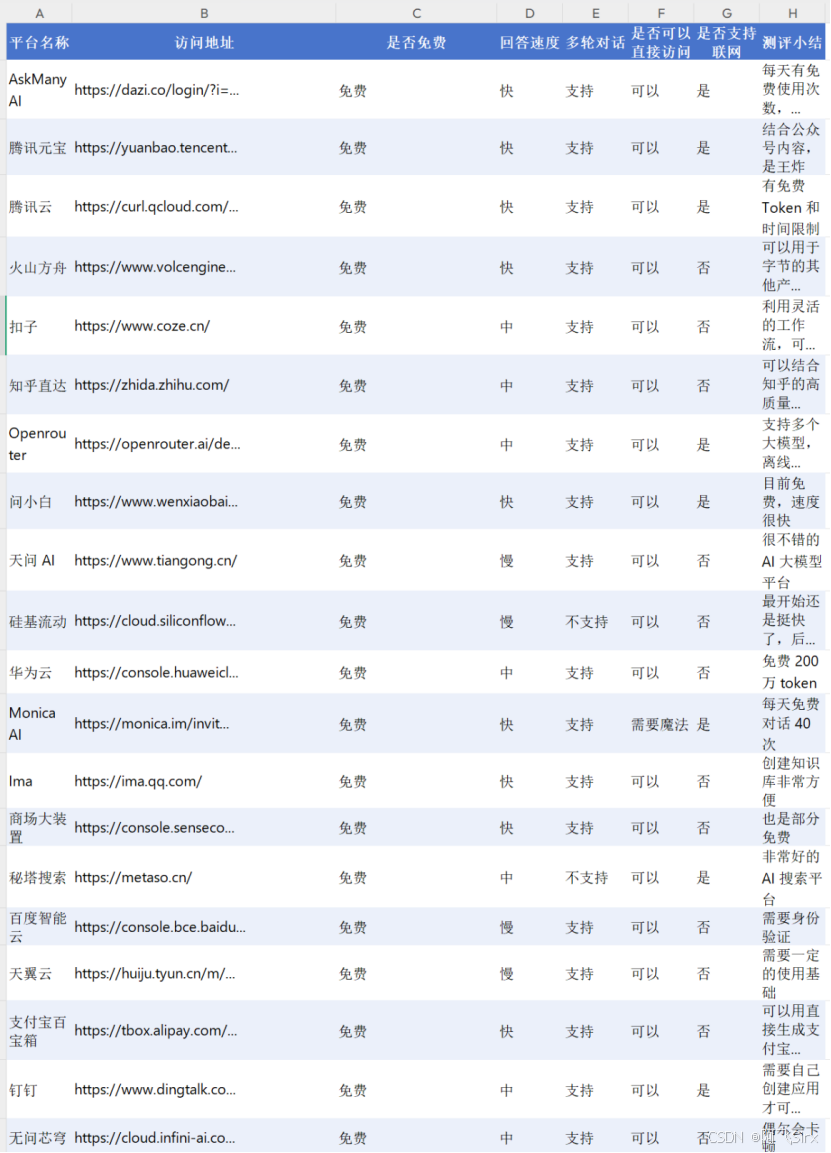Screen dimensions: 831x1153
Task: Select the 秘塔搜索 name cell
Action: pyautogui.click(x=39, y=877)
